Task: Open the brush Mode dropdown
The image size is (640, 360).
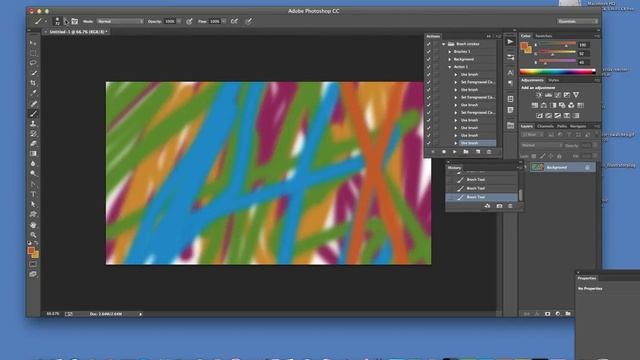Action: click(120, 21)
